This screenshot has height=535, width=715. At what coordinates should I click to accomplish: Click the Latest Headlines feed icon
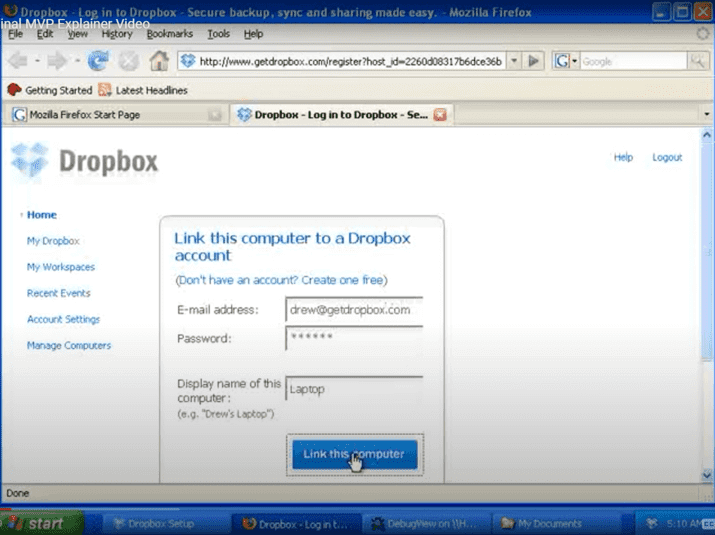(105, 90)
